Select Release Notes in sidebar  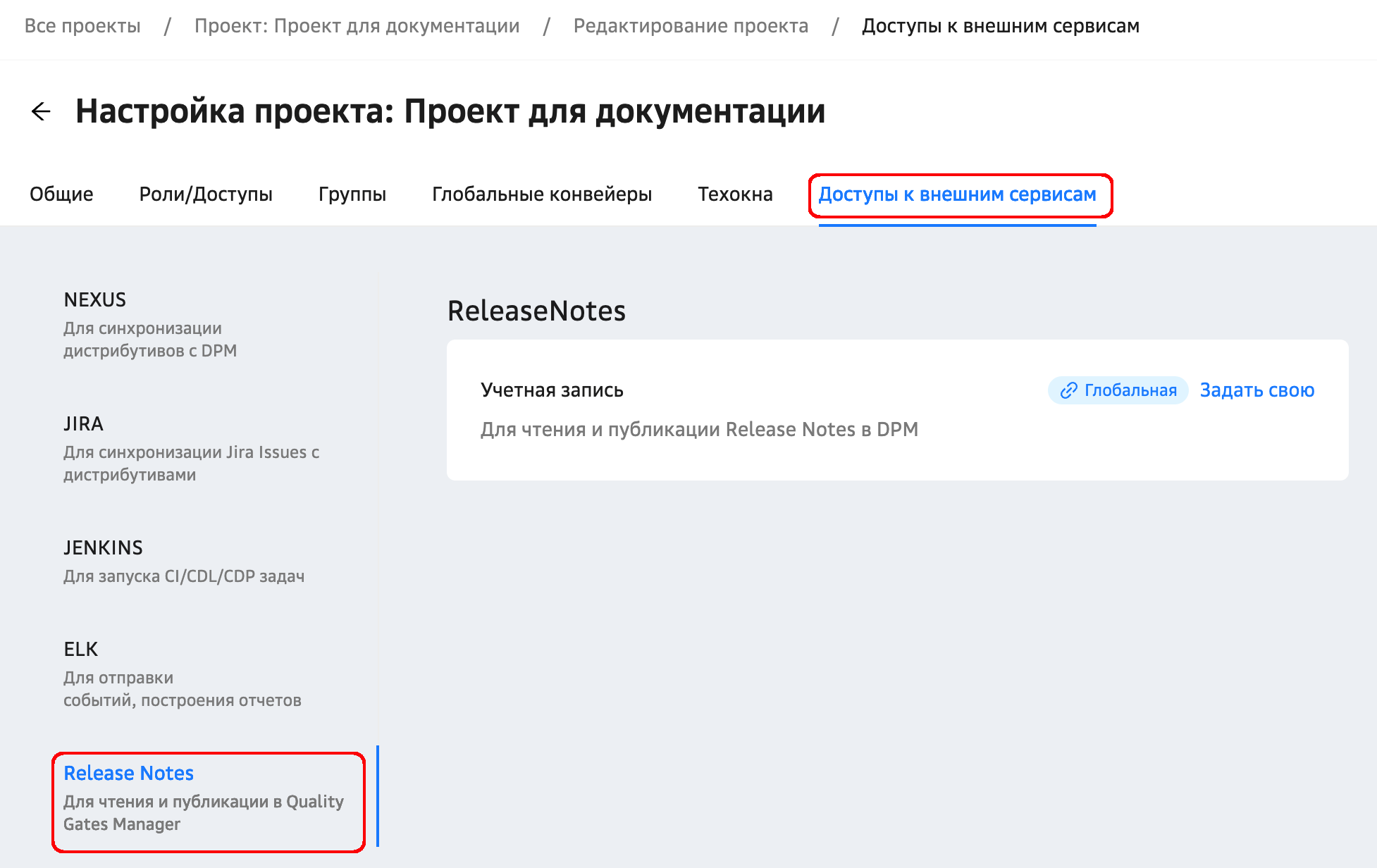[x=204, y=798]
